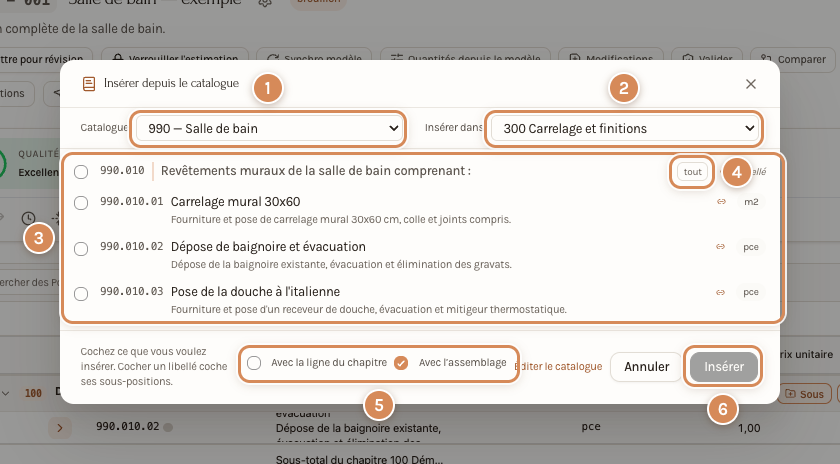Click the tout button on row 990.010
Viewport: 840px width, 464px height.
coord(692,172)
